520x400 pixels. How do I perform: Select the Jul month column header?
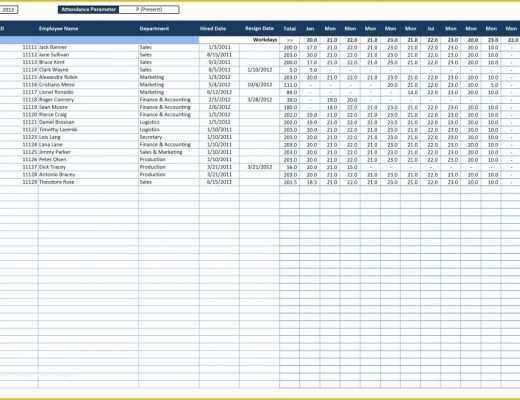[431, 29]
